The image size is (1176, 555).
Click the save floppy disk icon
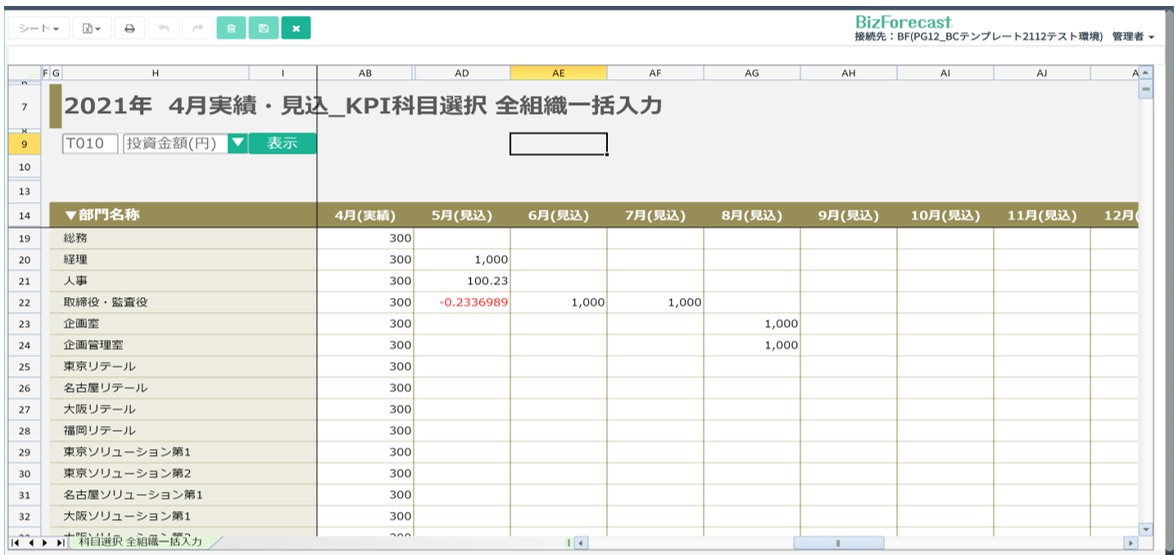click(263, 29)
